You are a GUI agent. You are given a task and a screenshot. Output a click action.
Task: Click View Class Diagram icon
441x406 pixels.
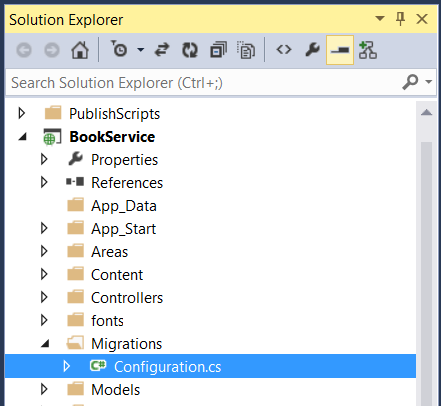[x=368, y=50]
